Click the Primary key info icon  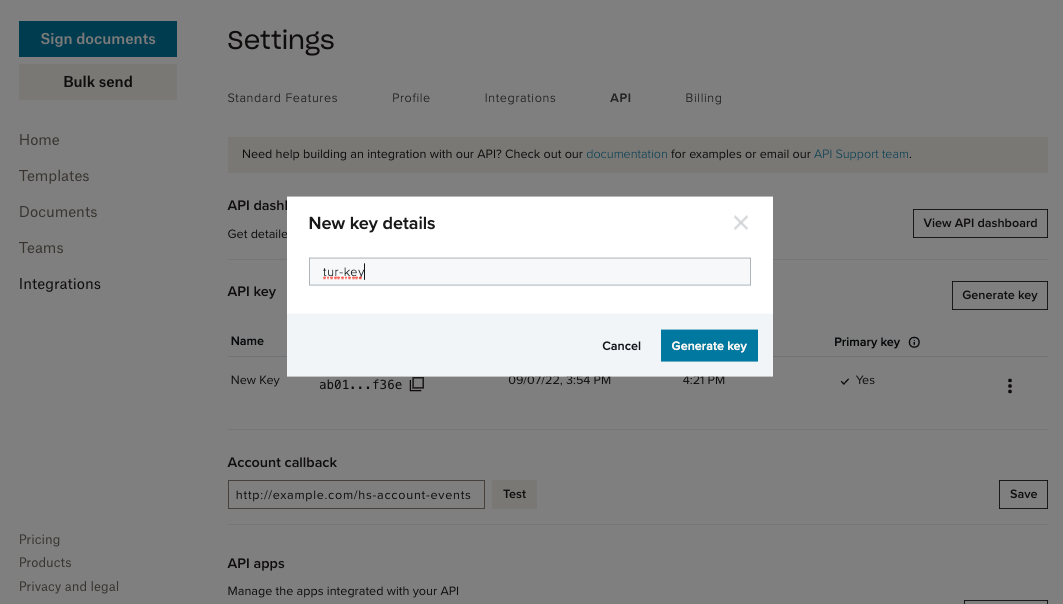point(913,342)
